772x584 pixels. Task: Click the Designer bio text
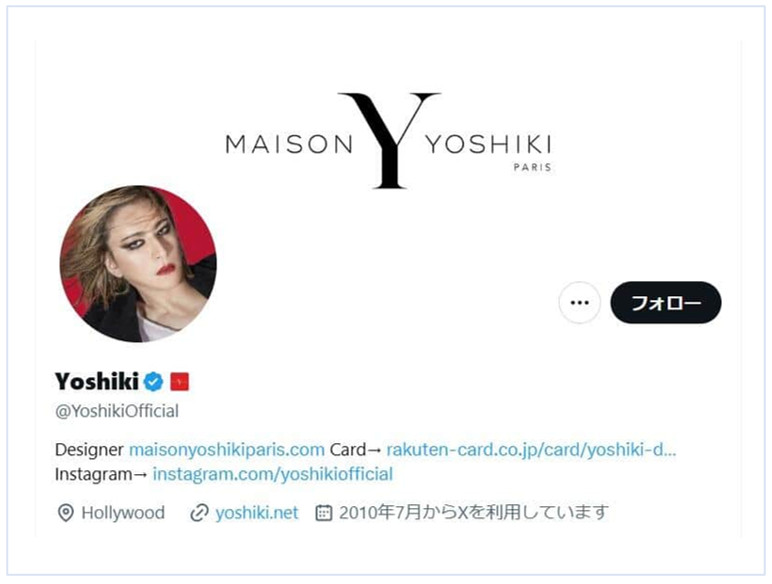pos(89,450)
